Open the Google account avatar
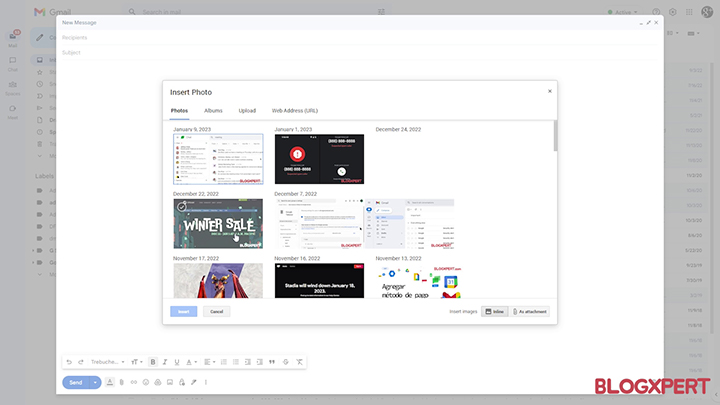The width and height of the screenshot is (720, 405). (707, 12)
